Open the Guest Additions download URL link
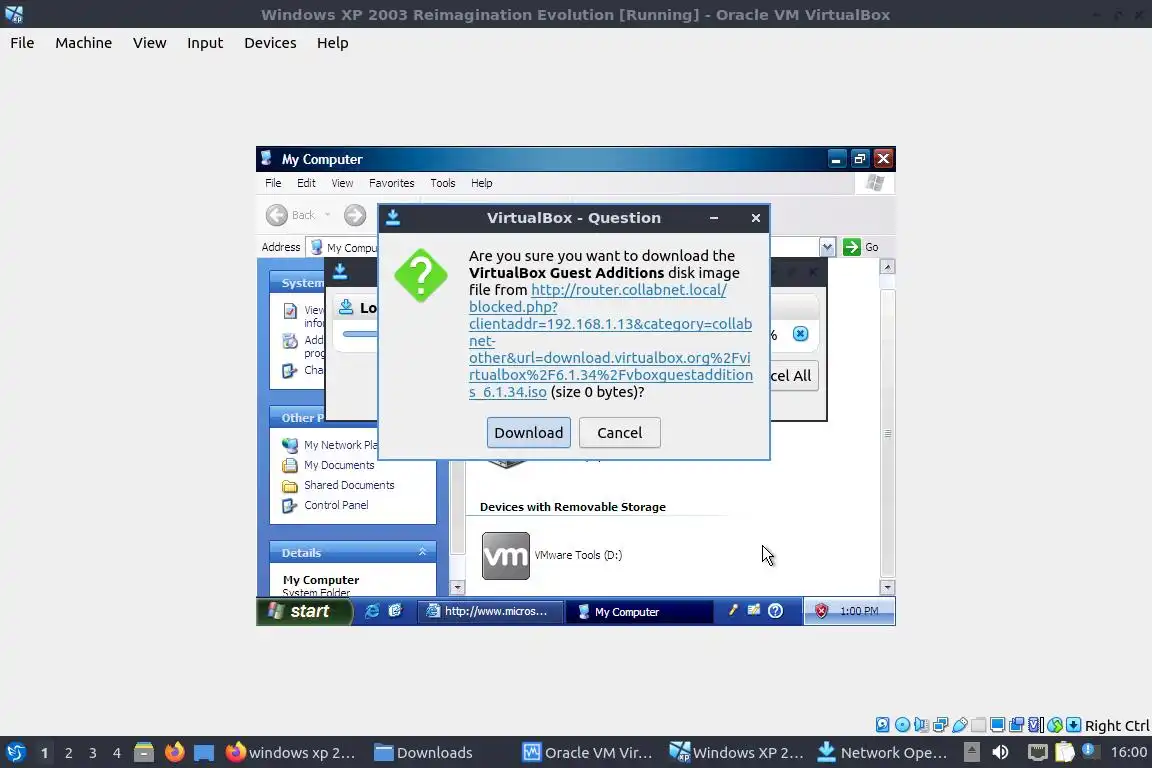The height and width of the screenshot is (768, 1152). point(611,340)
